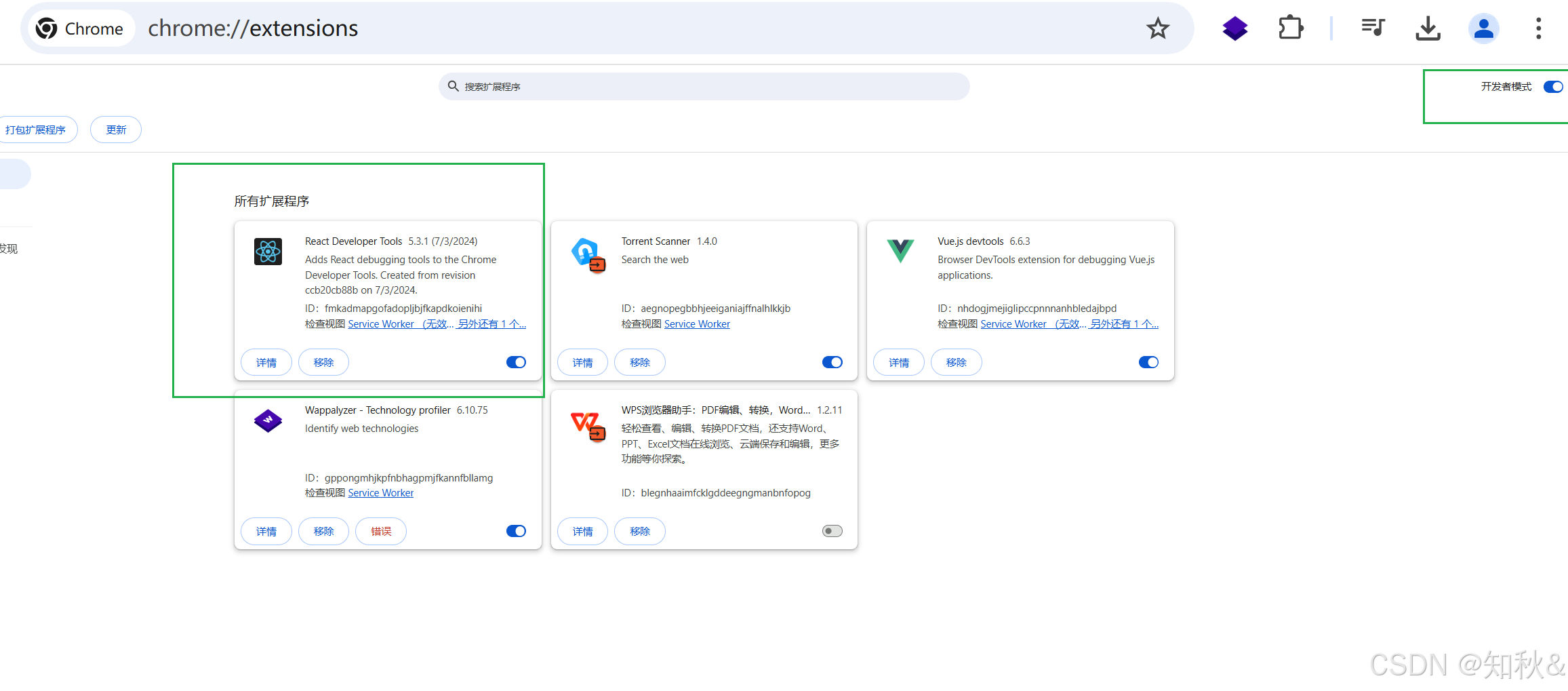Open 详情 for React Developer Tools
The height and width of the screenshot is (691, 1568).
266,362
